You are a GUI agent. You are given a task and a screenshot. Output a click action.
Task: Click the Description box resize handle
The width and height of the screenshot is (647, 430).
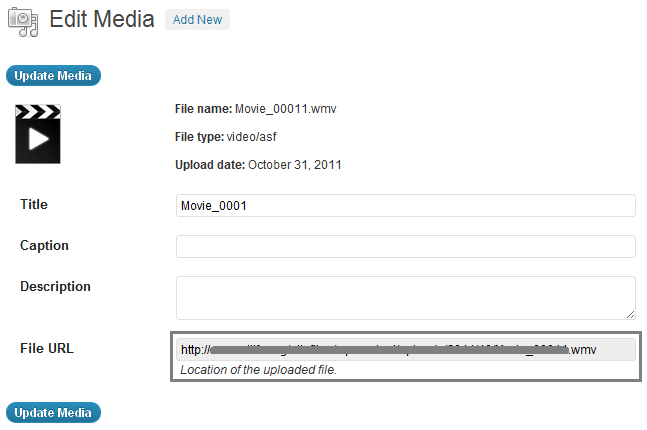tap(630, 313)
